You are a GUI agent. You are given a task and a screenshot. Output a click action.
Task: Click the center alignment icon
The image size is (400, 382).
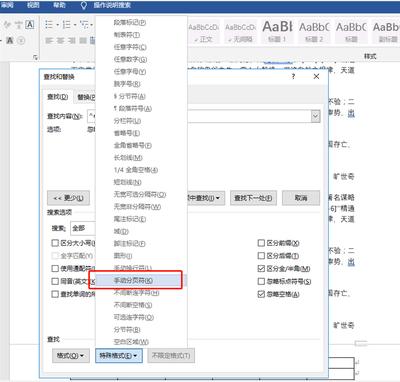coord(60,41)
